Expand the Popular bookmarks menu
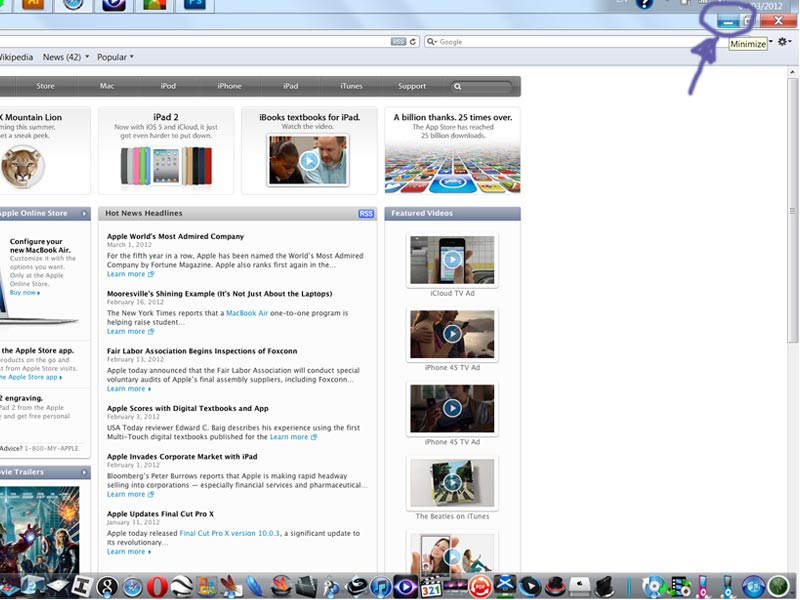 pos(115,57)
